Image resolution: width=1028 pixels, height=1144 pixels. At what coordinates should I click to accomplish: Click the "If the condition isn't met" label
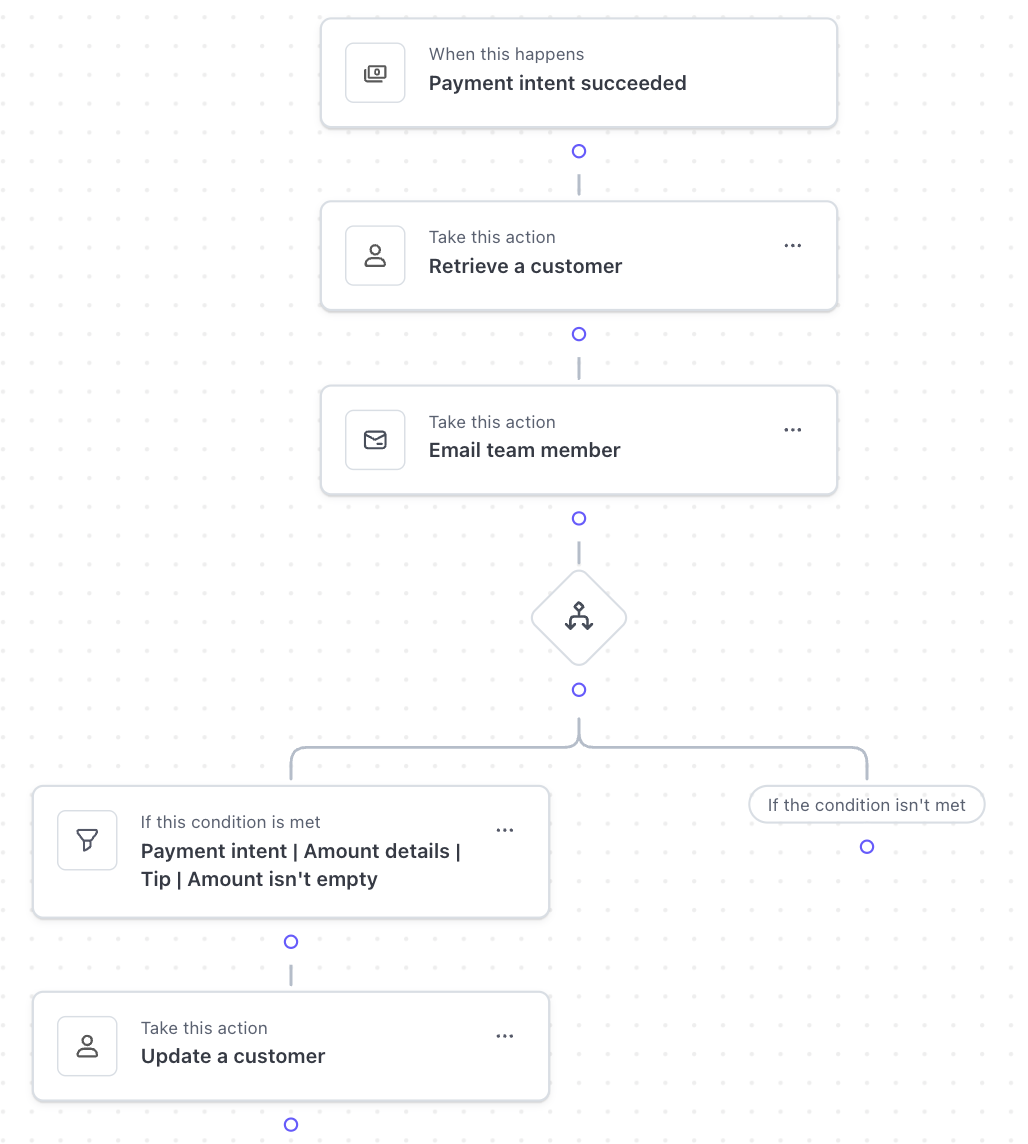tap(866, 805)
